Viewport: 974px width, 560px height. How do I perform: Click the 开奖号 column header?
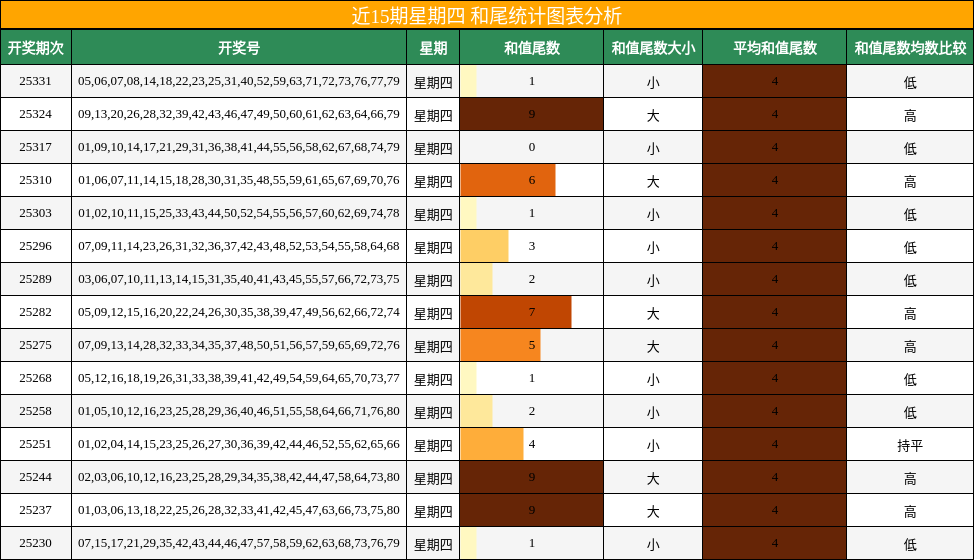point(239,47)
